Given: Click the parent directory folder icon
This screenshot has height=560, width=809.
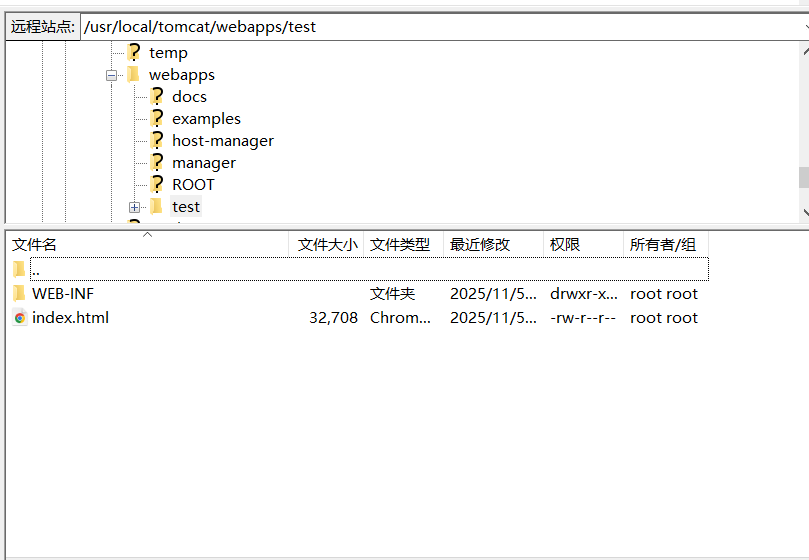Looking at the screenshot, I should 19,269.
